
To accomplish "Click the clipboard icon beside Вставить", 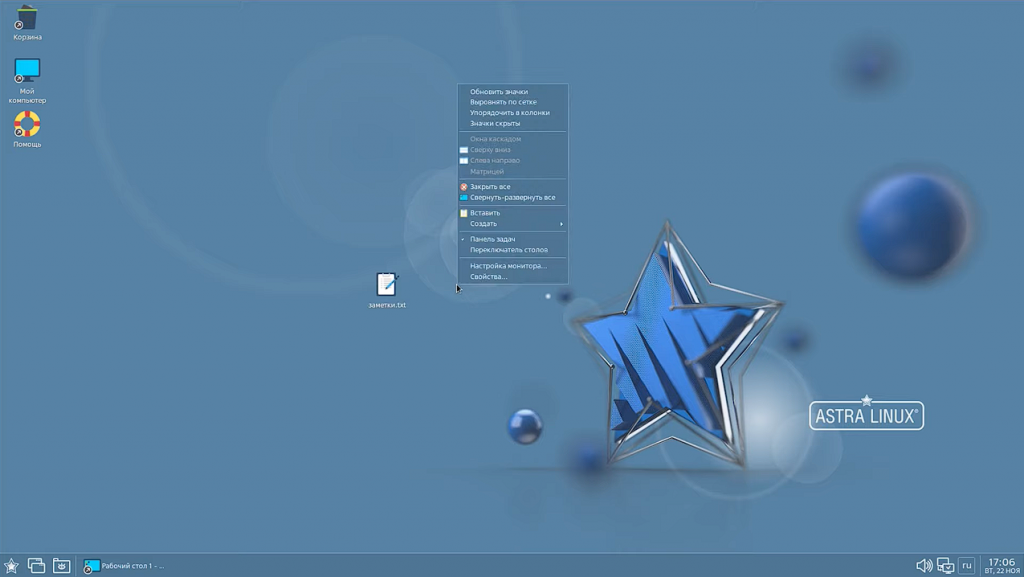I will pyautogui.click(x=464, y=213).
